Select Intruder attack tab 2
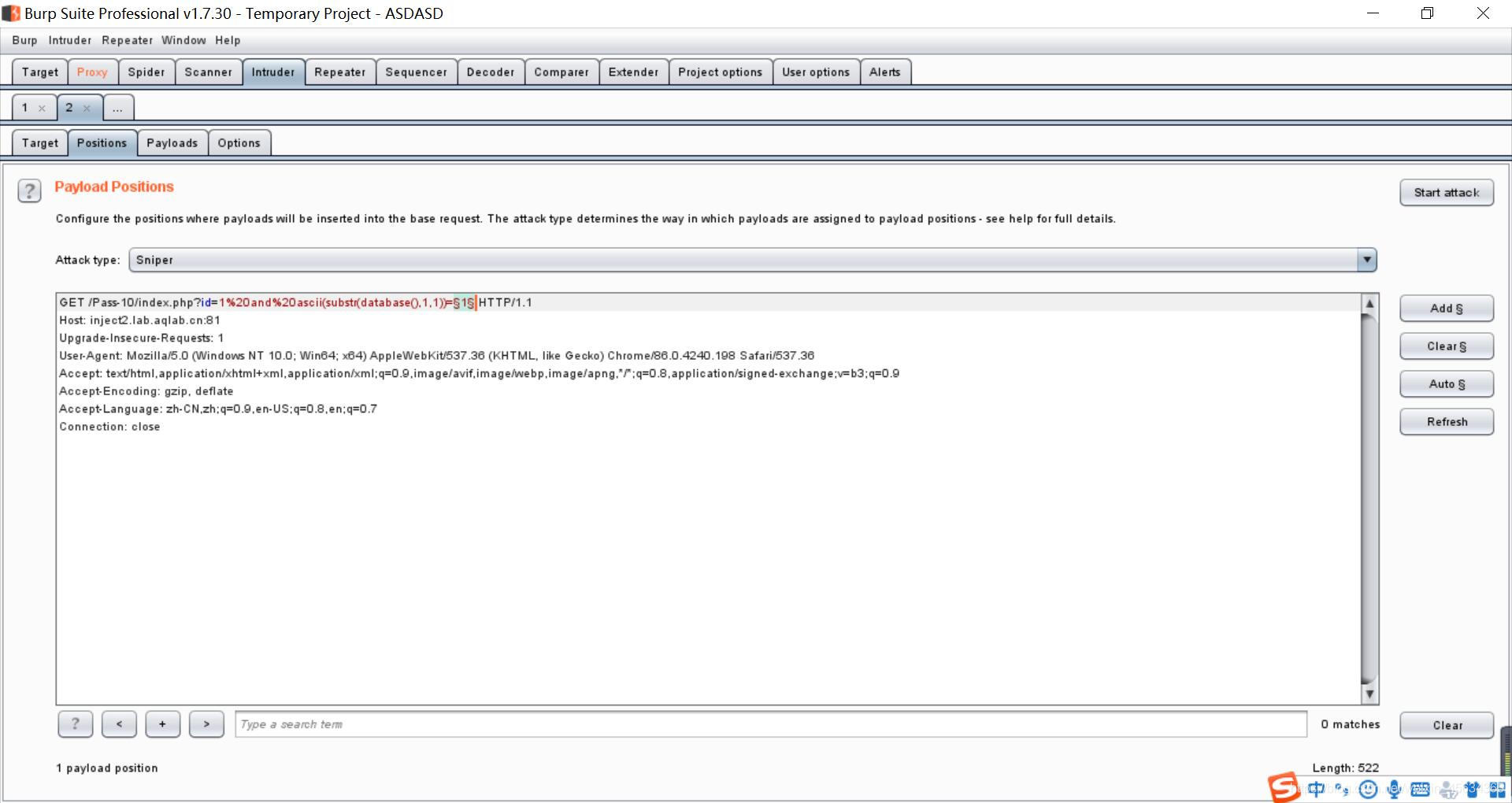1512x803 pixels. pos(69,108)
